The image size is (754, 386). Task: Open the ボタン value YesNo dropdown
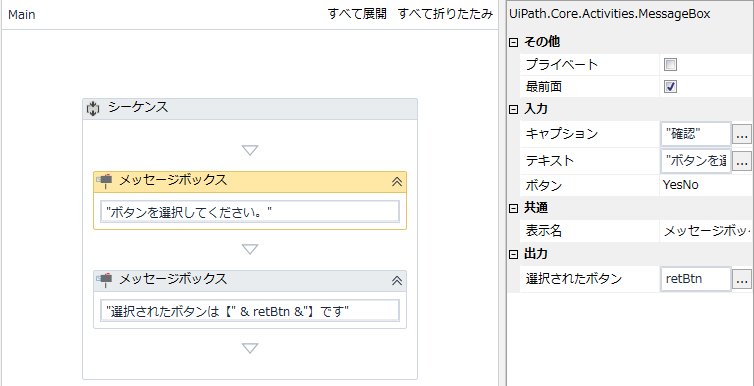[x=706, y=185]
